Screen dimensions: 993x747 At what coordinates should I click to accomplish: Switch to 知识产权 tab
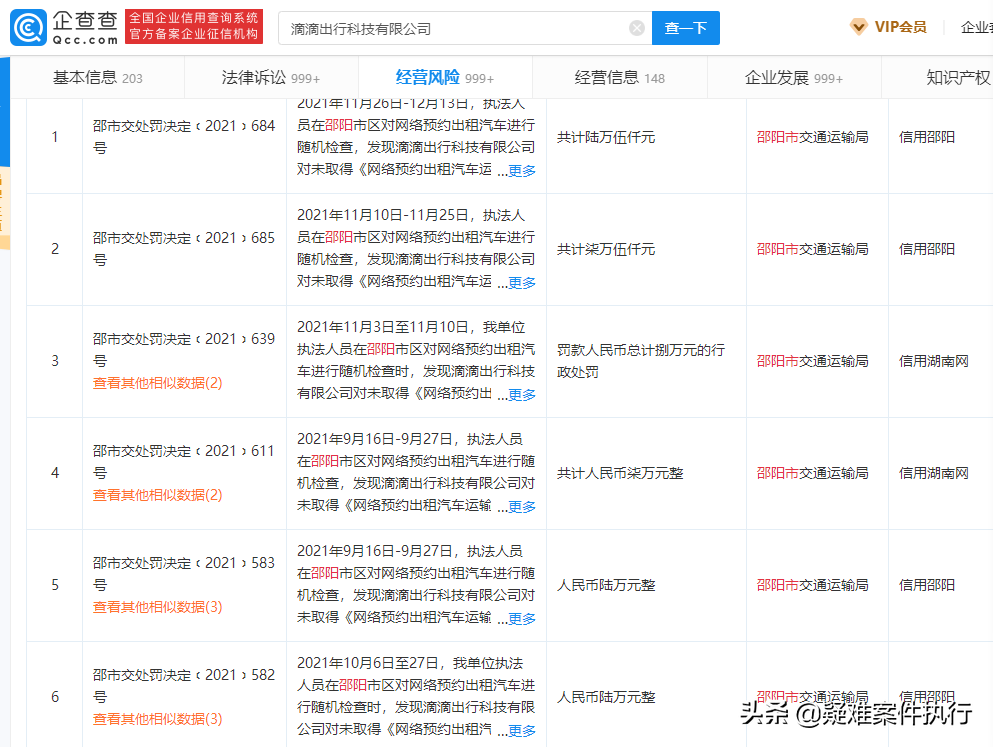pyautogui.click(x=958, y=78)
